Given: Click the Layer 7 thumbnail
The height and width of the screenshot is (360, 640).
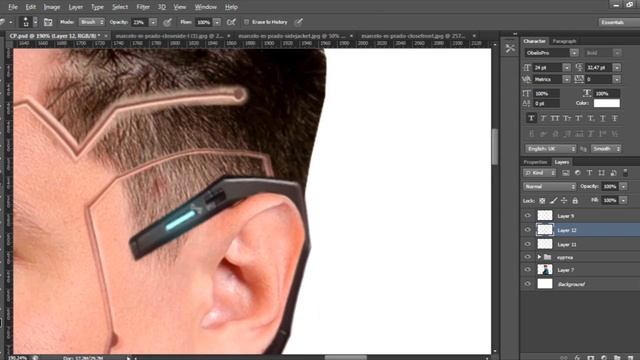Looking at the screenshot, I should (544, 270).
